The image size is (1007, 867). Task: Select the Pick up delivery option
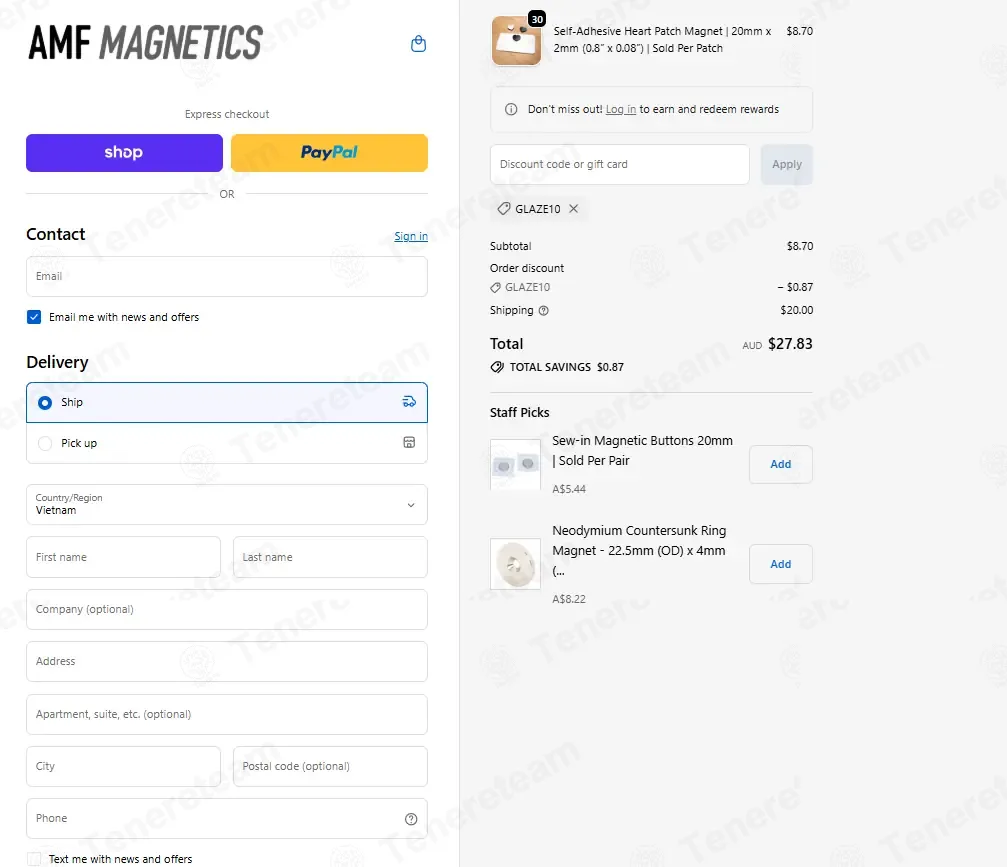tap(227, 443)
